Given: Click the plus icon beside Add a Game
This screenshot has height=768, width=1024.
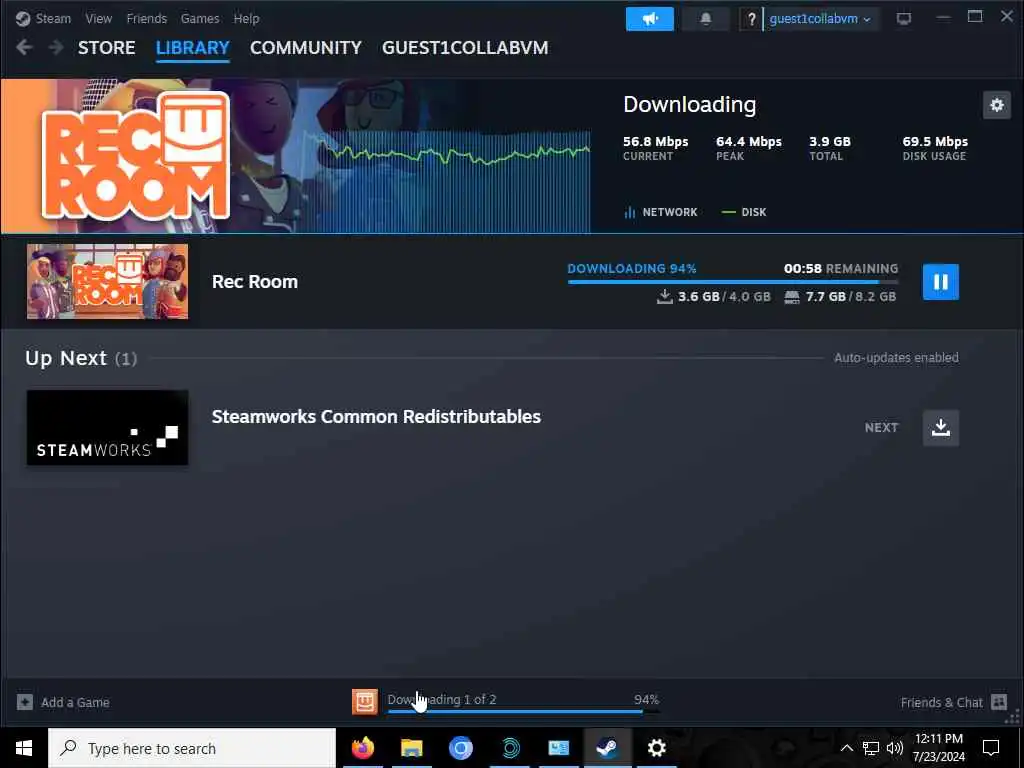Looking at the screenshot, I should coord(25,703).
